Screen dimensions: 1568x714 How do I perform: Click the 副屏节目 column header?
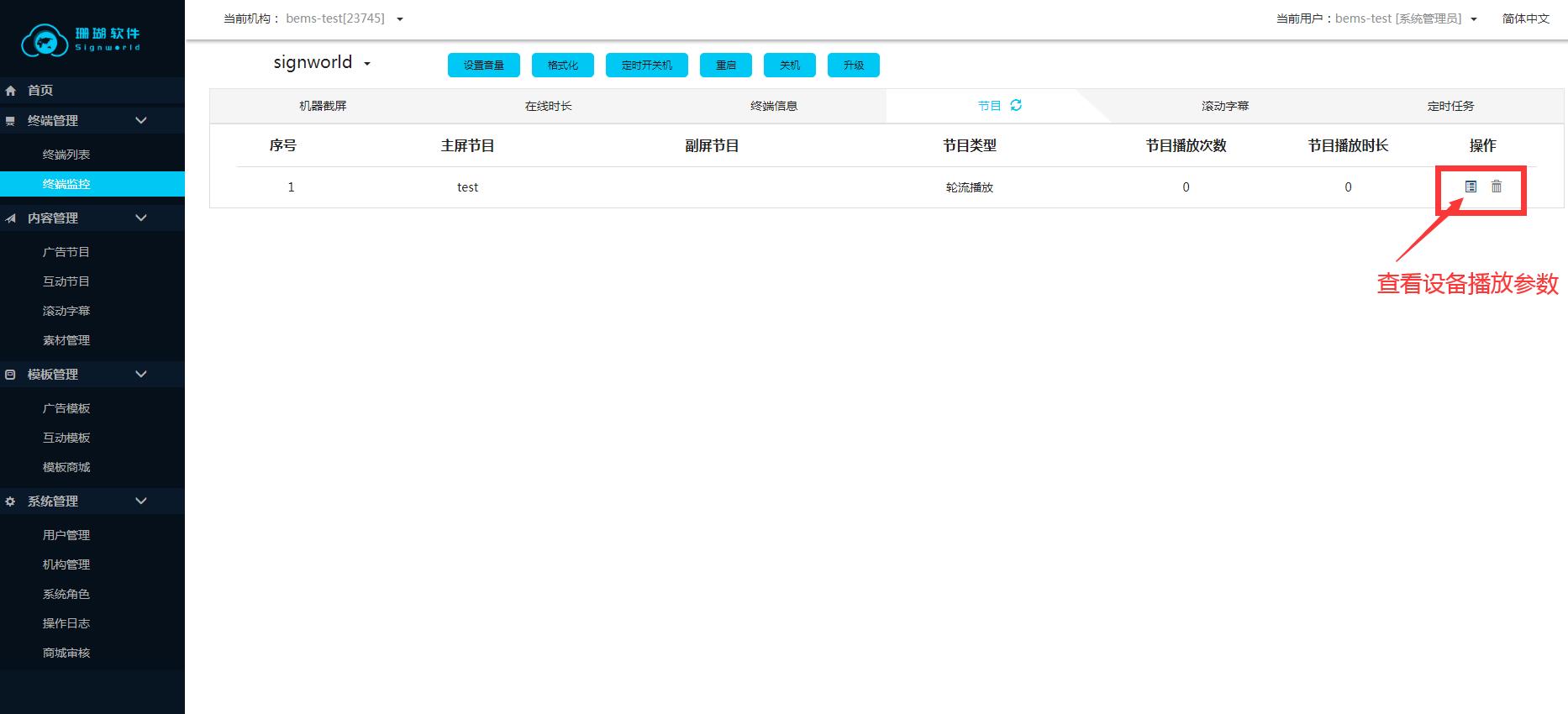(712, 145)
